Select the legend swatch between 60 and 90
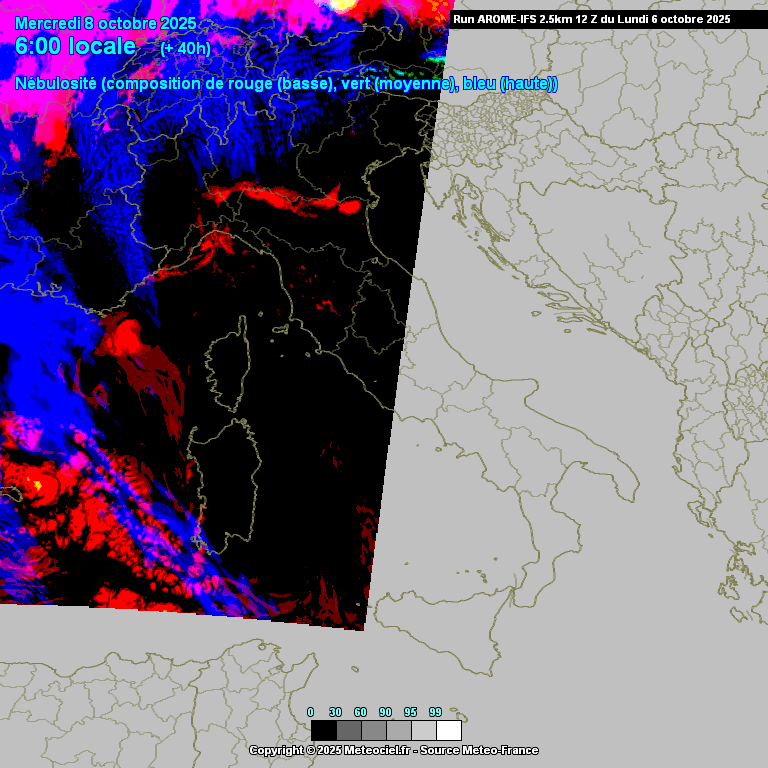This screenshot has width=768, height=768. (x=373, y=730)
